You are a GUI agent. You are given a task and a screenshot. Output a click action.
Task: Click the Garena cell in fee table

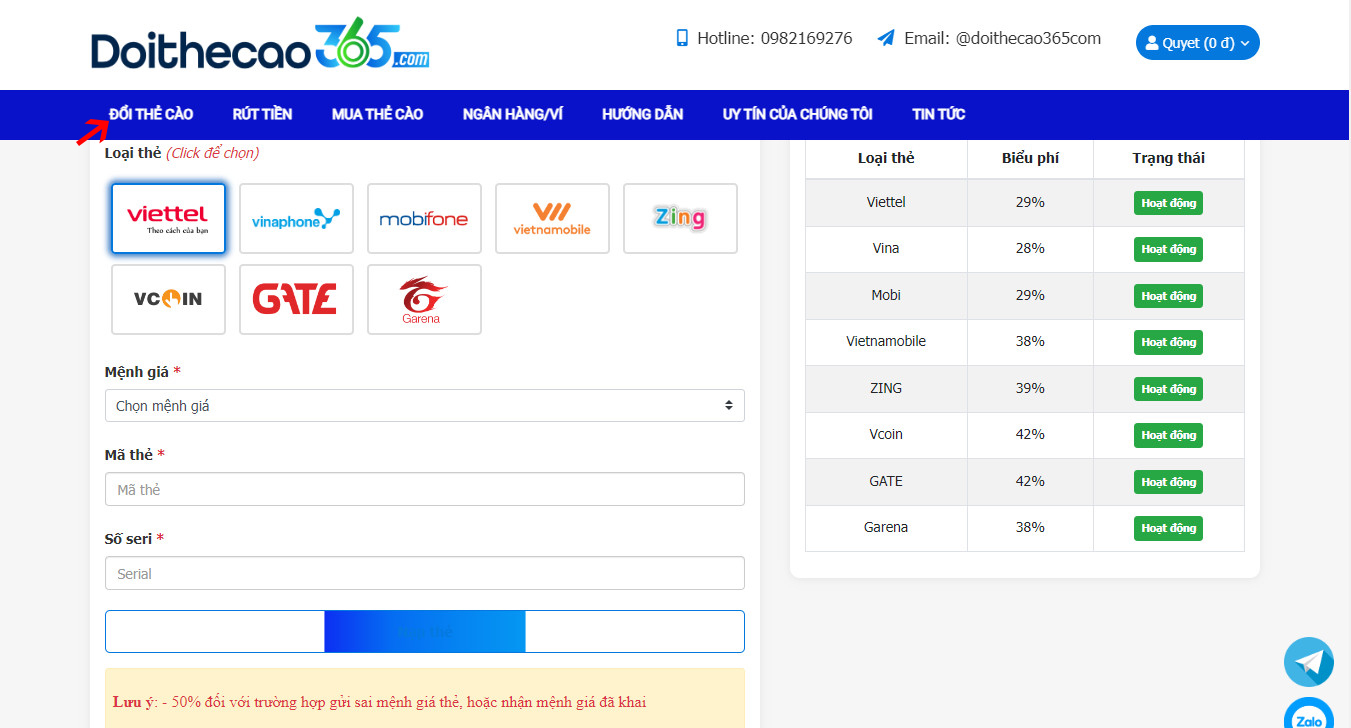[886, 527]
